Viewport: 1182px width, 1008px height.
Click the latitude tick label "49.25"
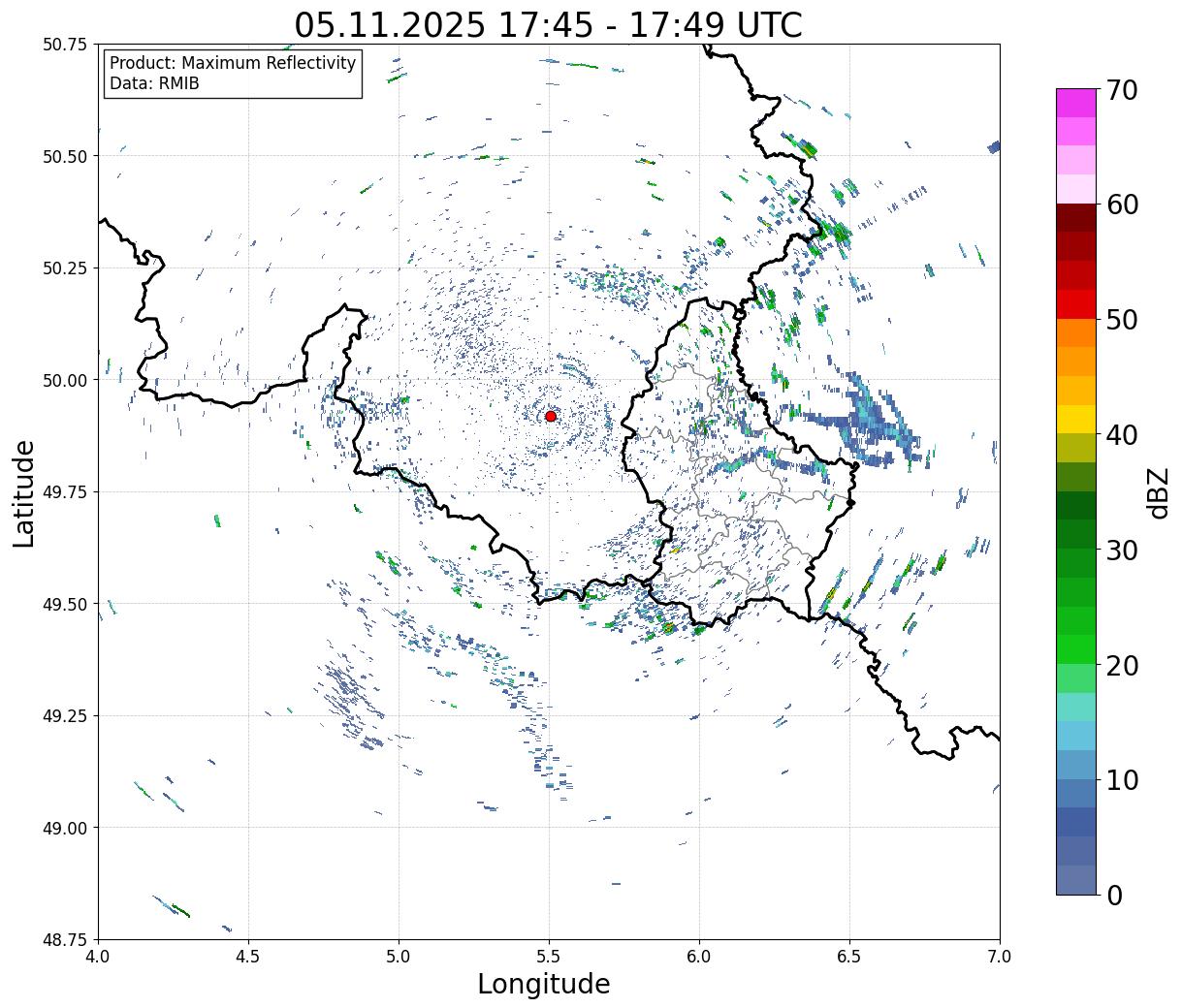click(64, 716)
